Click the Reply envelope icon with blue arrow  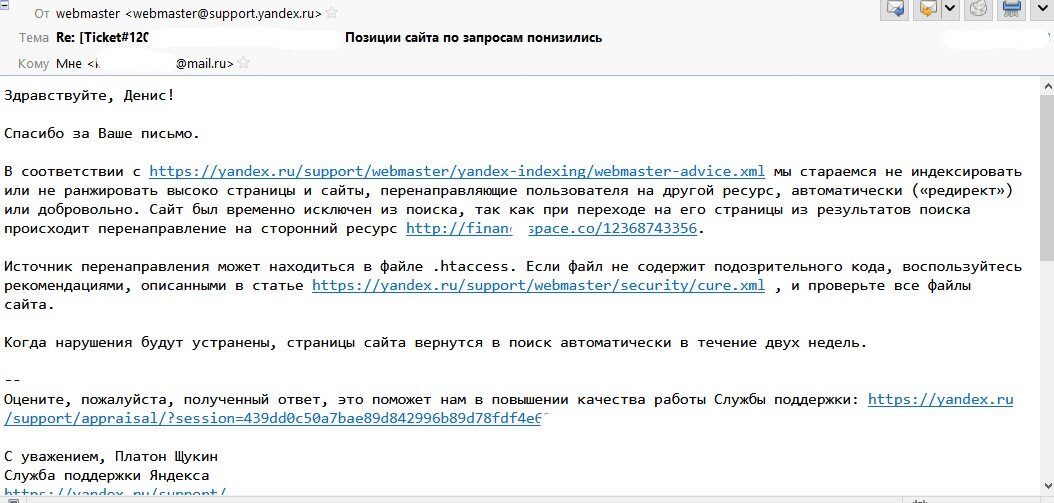[897, 9]
